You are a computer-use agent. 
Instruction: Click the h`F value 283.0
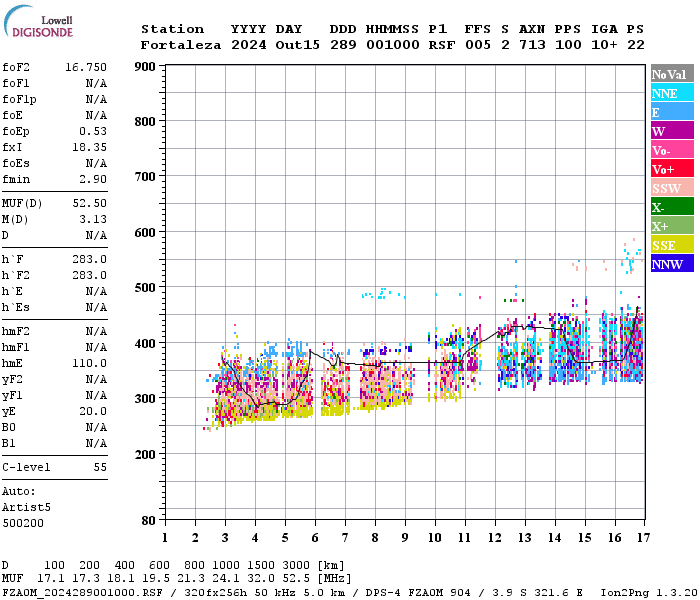[89, 259]
